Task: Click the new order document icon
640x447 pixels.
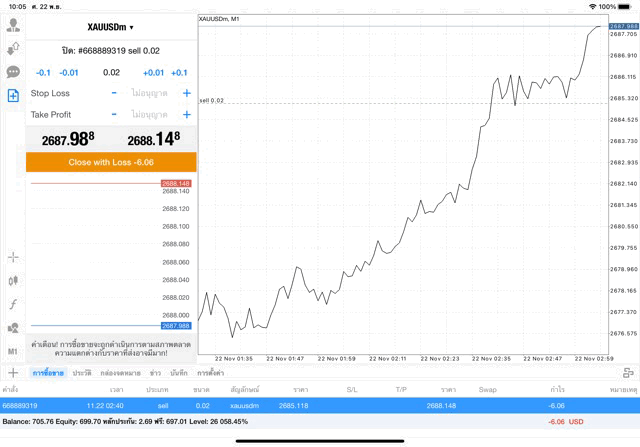Action: pyautogui.click(x=13, y=96)
